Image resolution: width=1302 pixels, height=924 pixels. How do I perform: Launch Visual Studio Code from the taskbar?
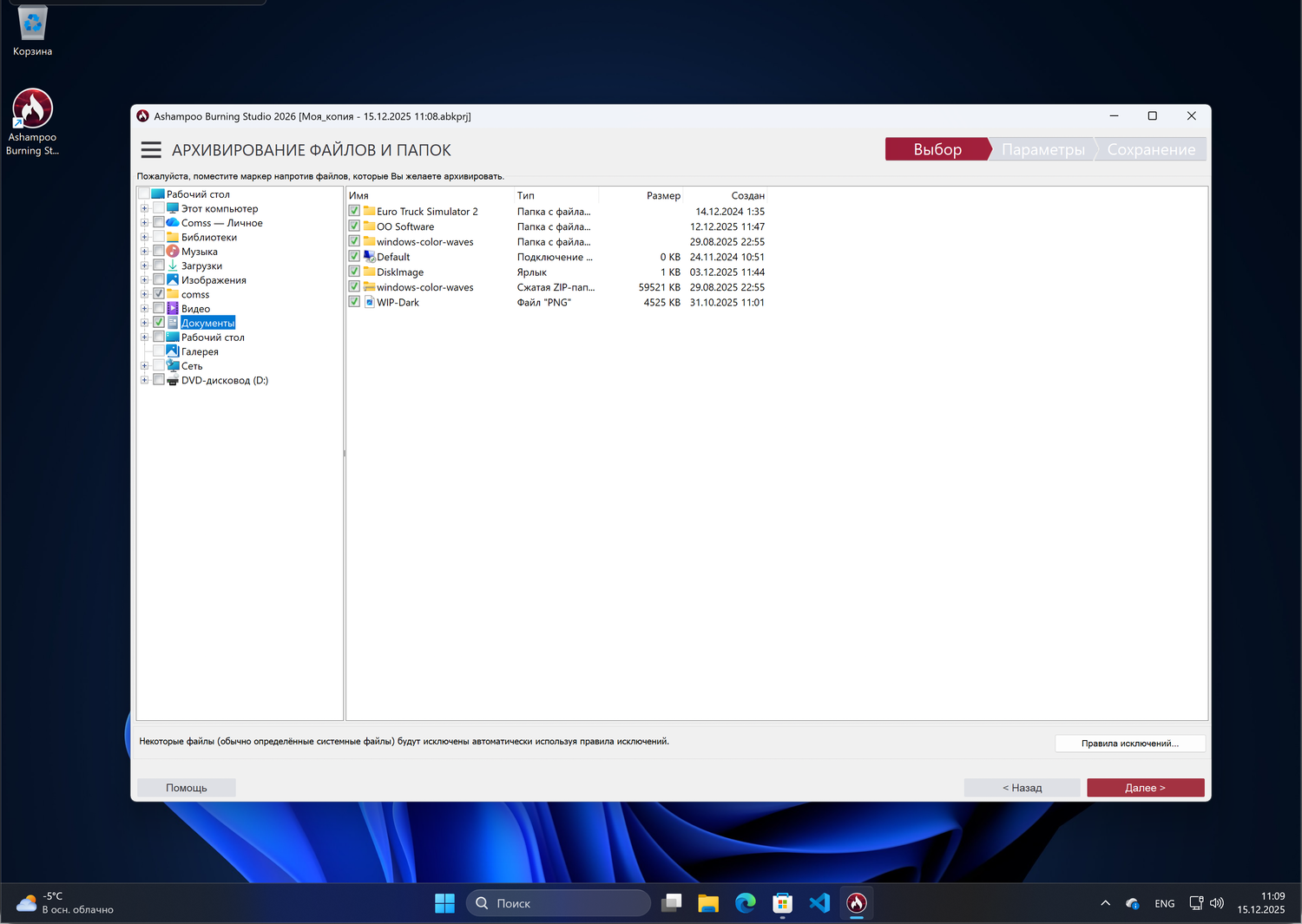[x=819, y=903]
